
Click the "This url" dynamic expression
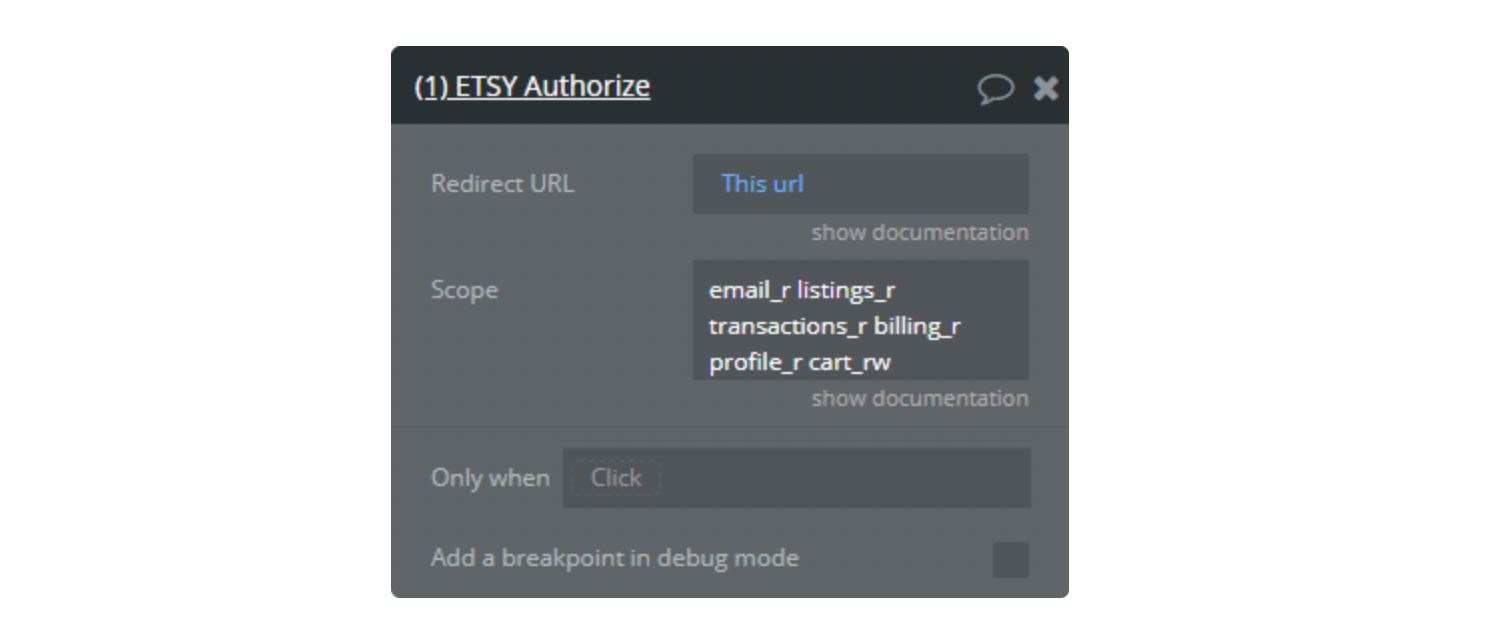click(762, 184)
